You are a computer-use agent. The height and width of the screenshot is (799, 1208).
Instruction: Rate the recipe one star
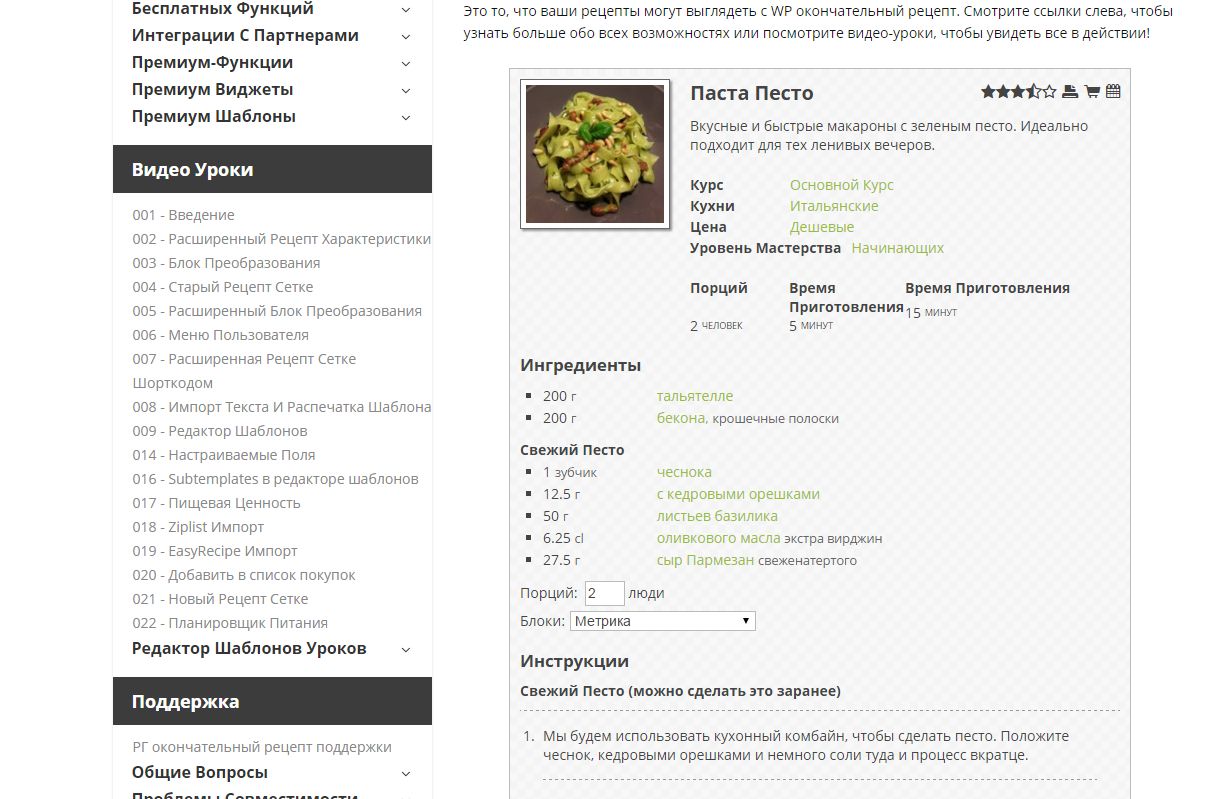(x=988, y=92)
